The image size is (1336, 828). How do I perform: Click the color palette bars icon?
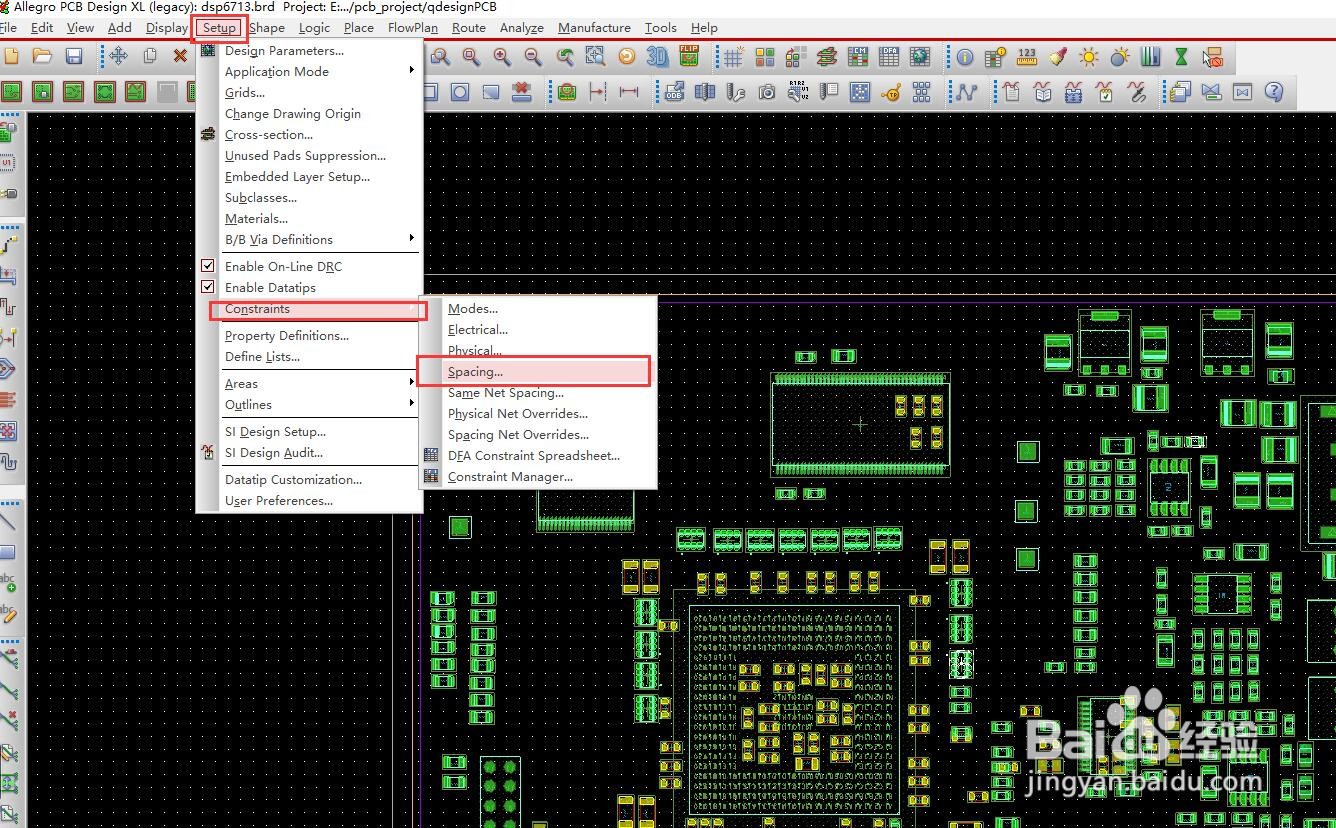[x=1150, y=57]
